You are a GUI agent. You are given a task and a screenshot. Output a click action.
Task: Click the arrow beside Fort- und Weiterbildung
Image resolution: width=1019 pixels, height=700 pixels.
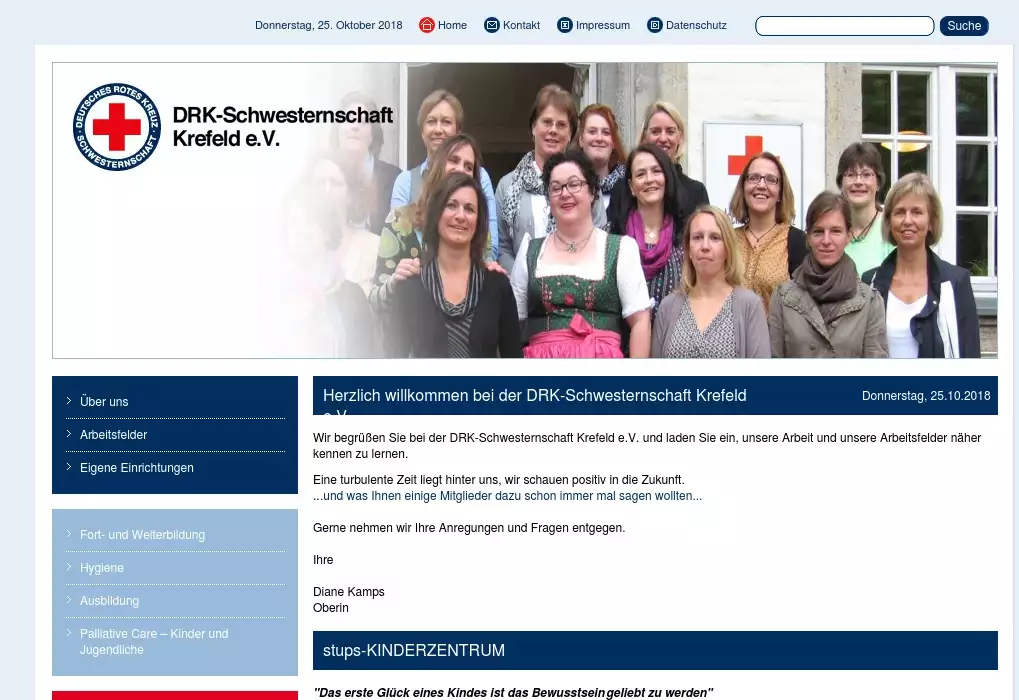coord(67,535)
